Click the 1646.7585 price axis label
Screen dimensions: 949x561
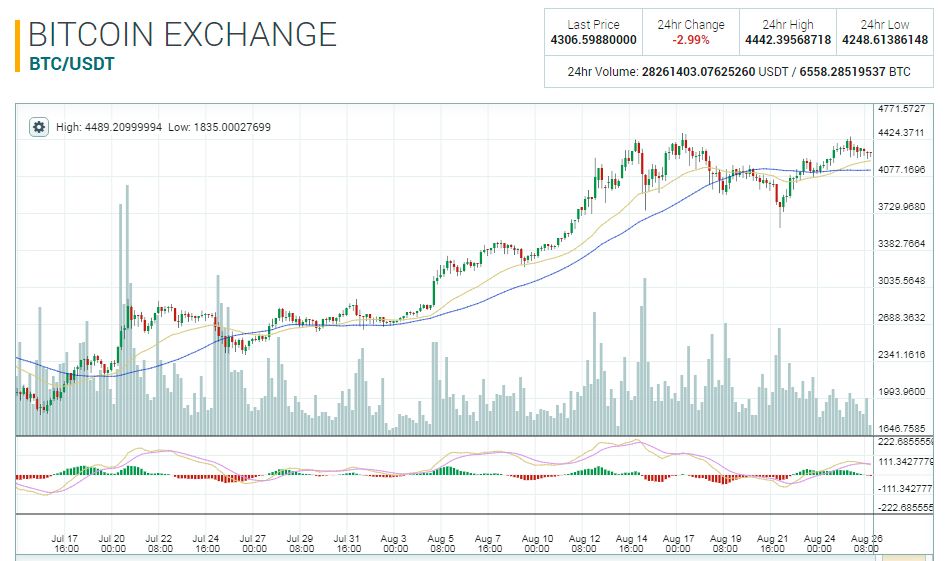pos(901,429)
